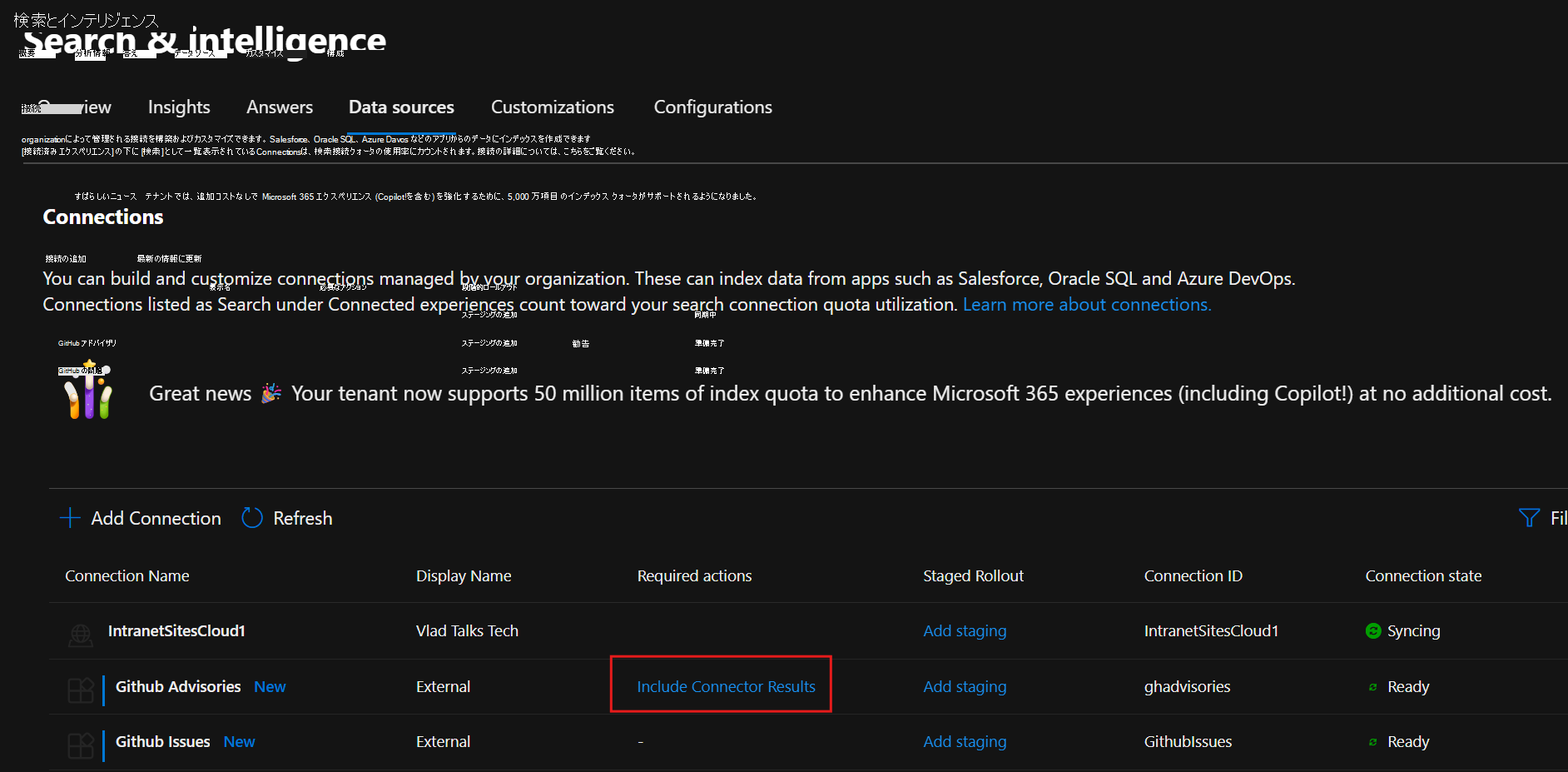This screenshot has height=772, width=1568.
Task: Click the party popper emoji in the banner
Action: click(x=271, y=393)
